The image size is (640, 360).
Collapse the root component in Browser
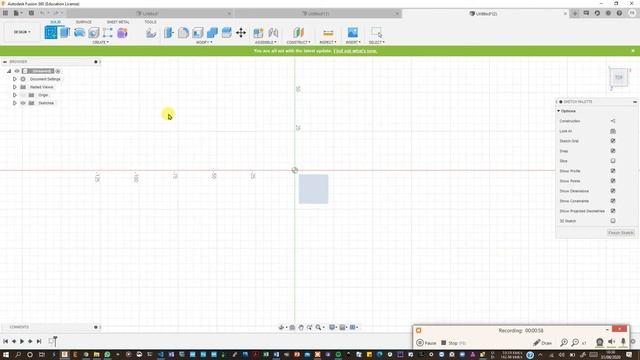click(x=9, y=71)
